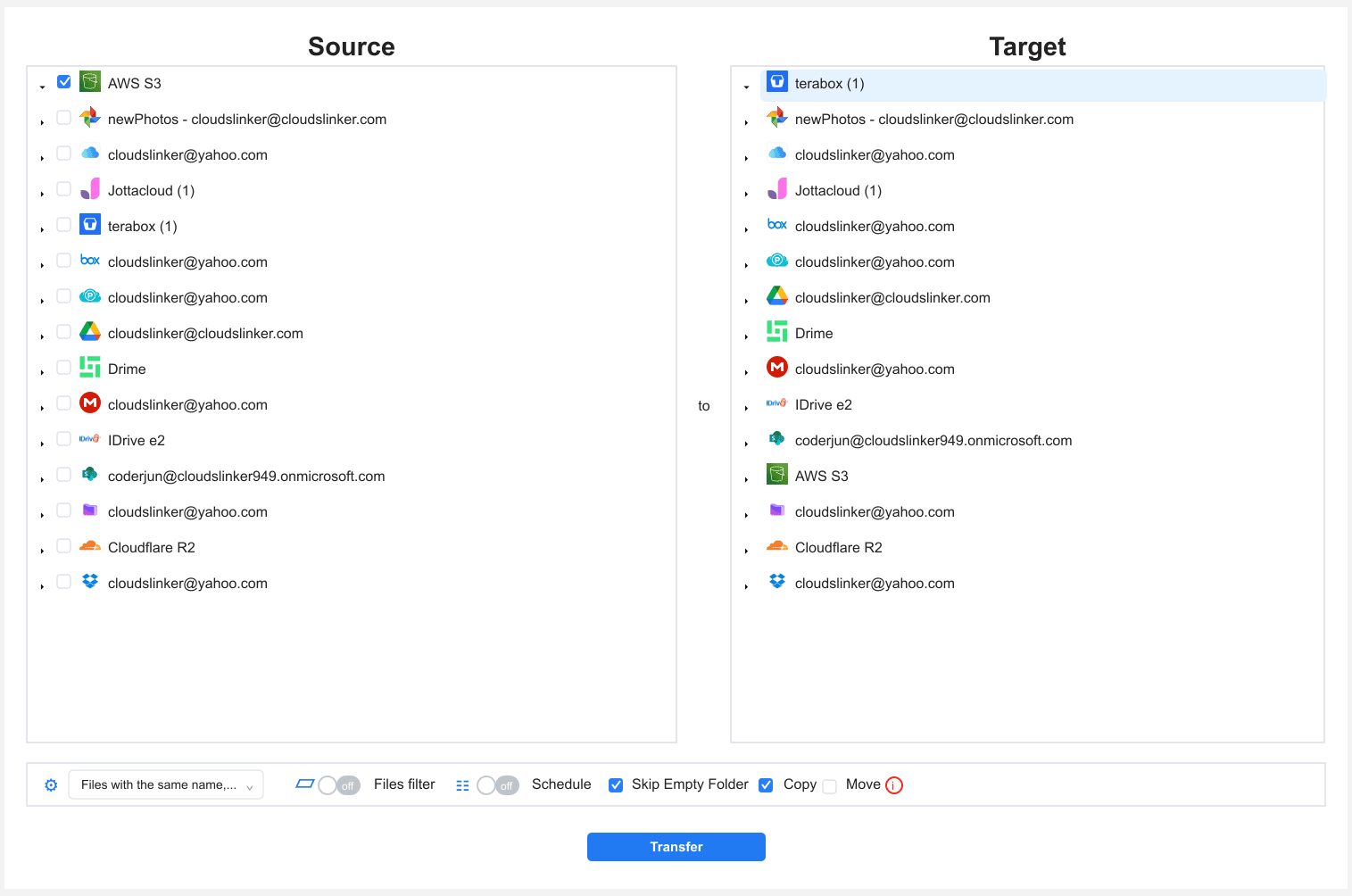Viewport: 1352px width, 896px height.
Task: Toggle the Schedule switch
Action: [498, 785]
